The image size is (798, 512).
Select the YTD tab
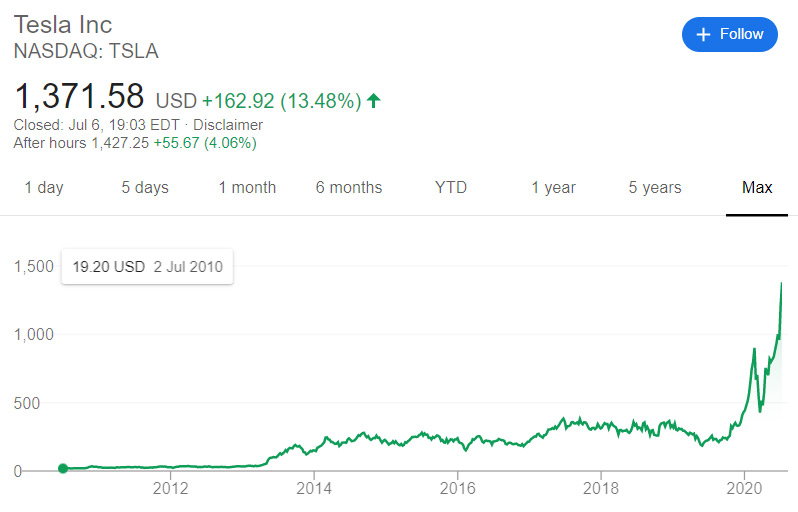click(451, 187)
